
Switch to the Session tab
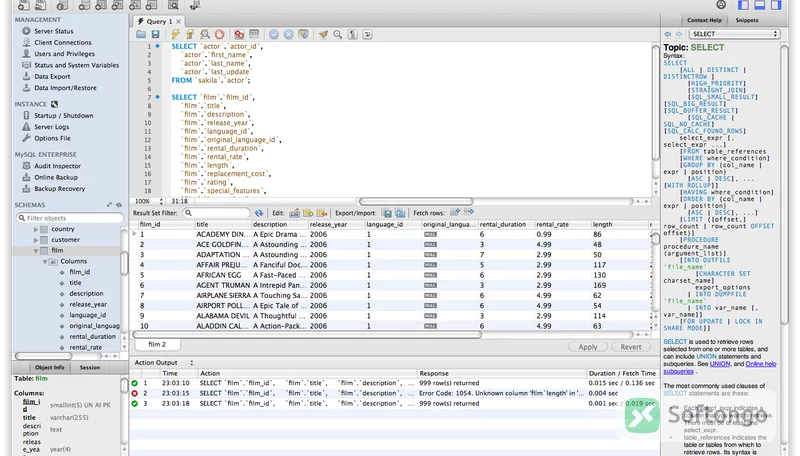[x=90, y=367]
